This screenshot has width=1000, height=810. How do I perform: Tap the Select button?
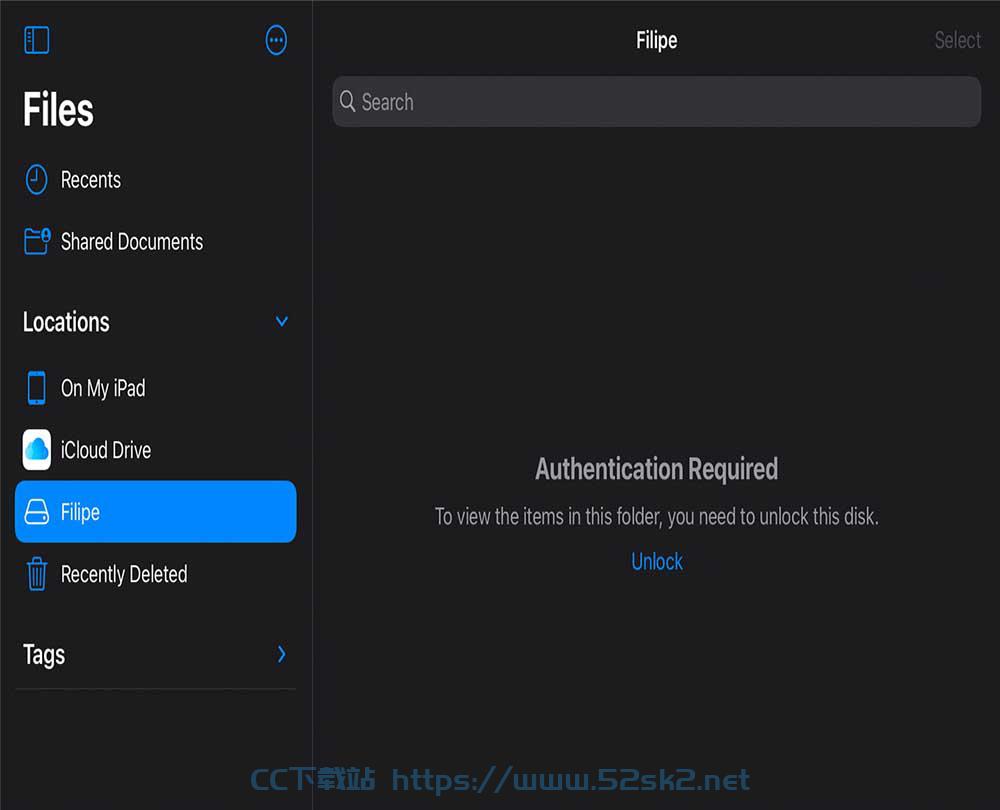[957, 40]
